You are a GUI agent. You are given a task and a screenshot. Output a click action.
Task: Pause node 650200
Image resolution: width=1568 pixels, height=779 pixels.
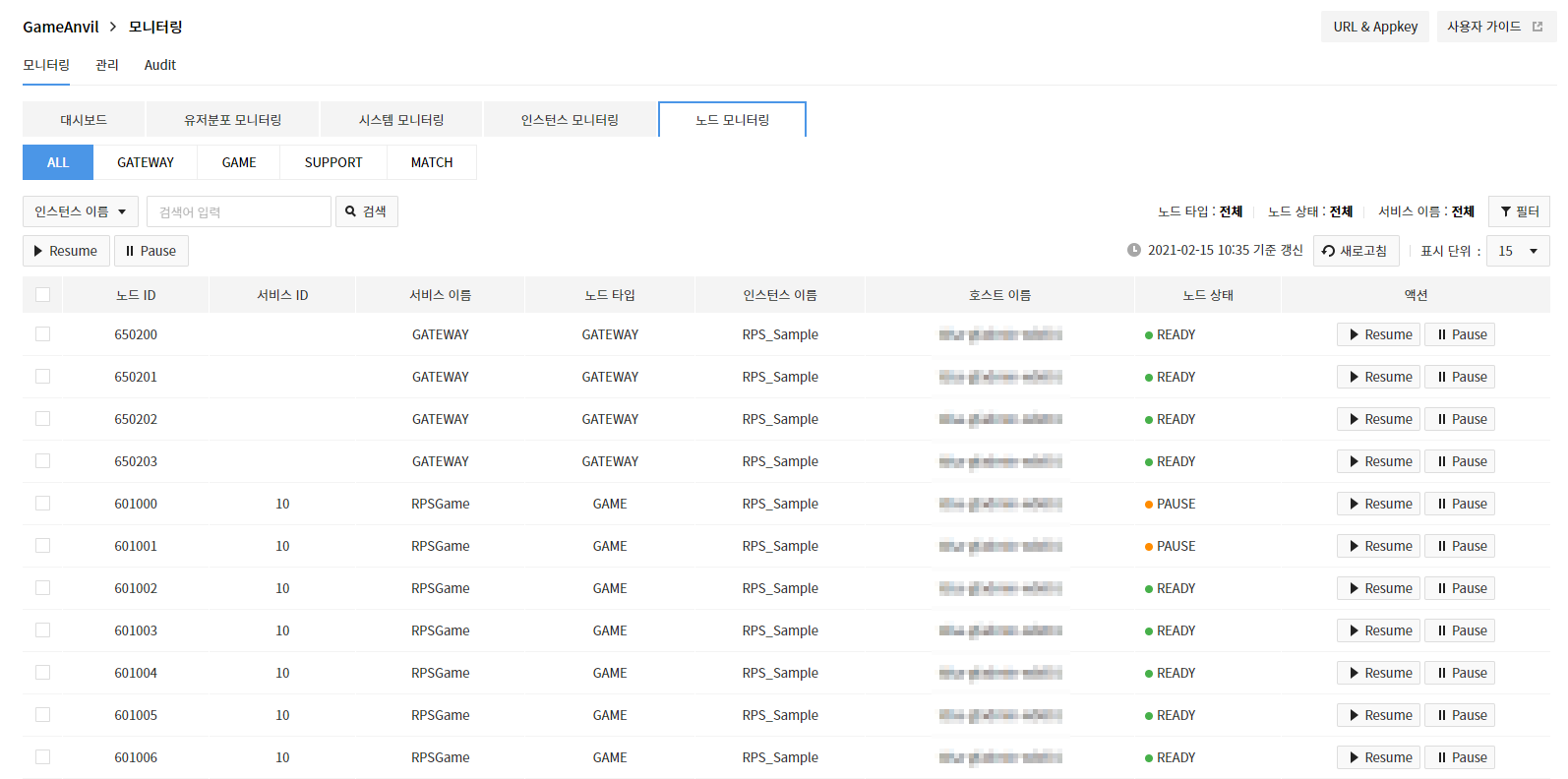click(1460, 334)
